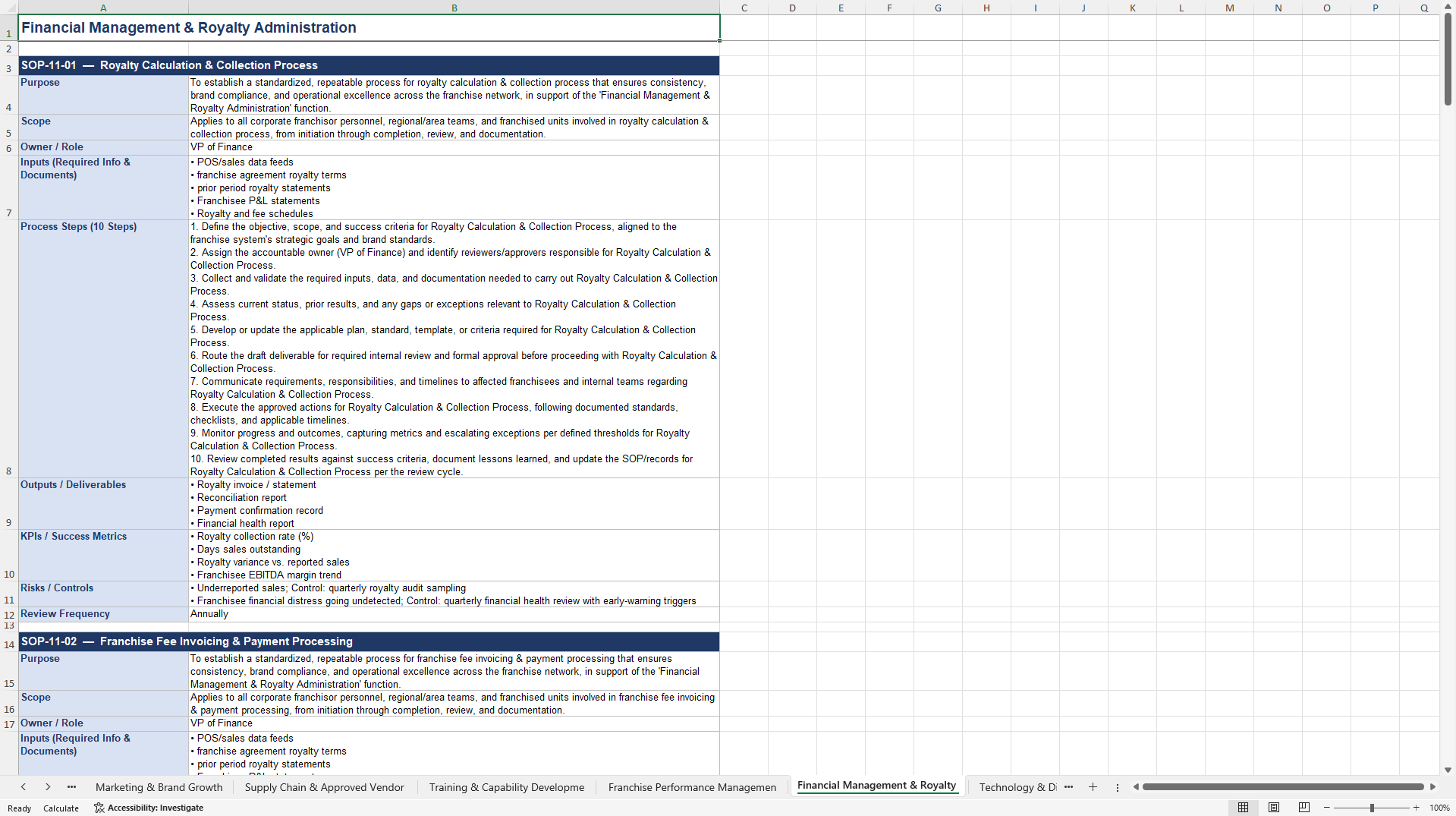Add a new sheet with plus icon
This screenshot has width=1456, height=816.
(1093, 787)
